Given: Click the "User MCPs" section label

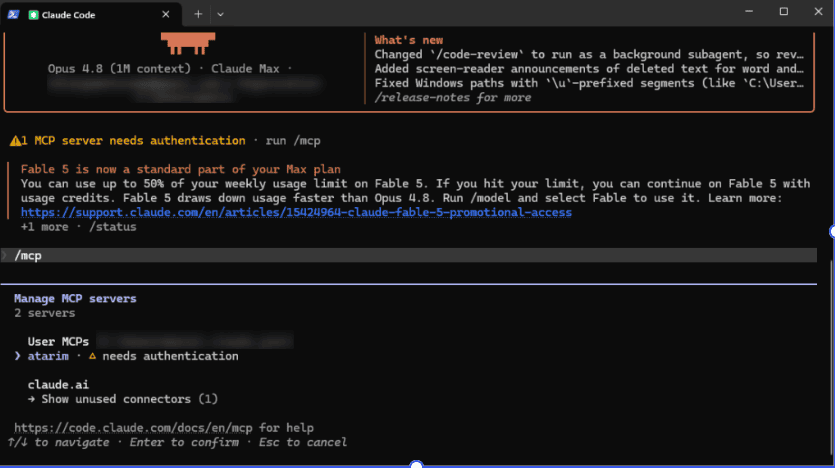Looking at the screenshot, I should tap(58, 342).
